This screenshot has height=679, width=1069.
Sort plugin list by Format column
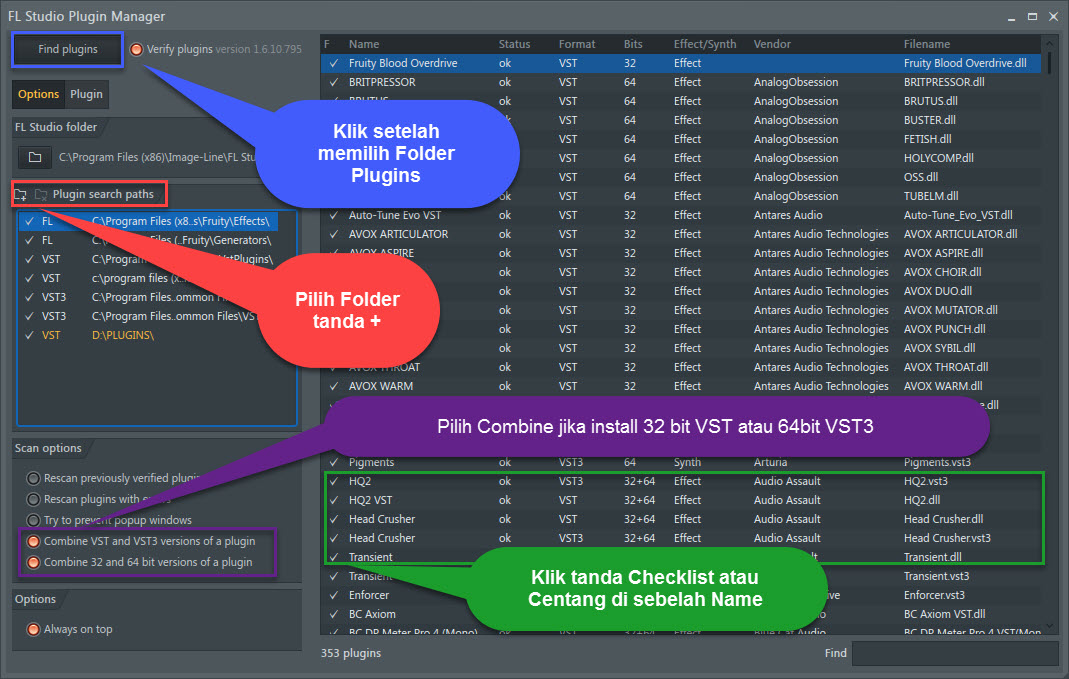tap(577, 44)
